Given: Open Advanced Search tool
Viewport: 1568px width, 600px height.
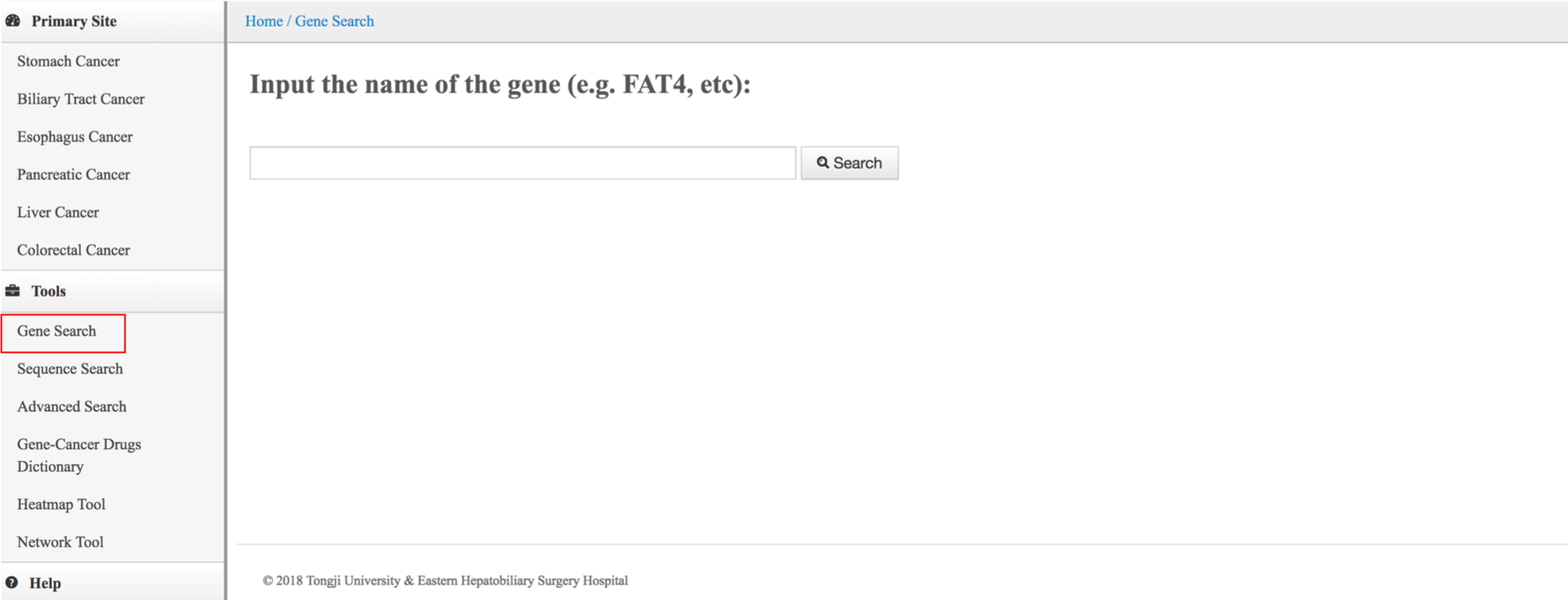Looking at the screenshot, I should point(71,406).
